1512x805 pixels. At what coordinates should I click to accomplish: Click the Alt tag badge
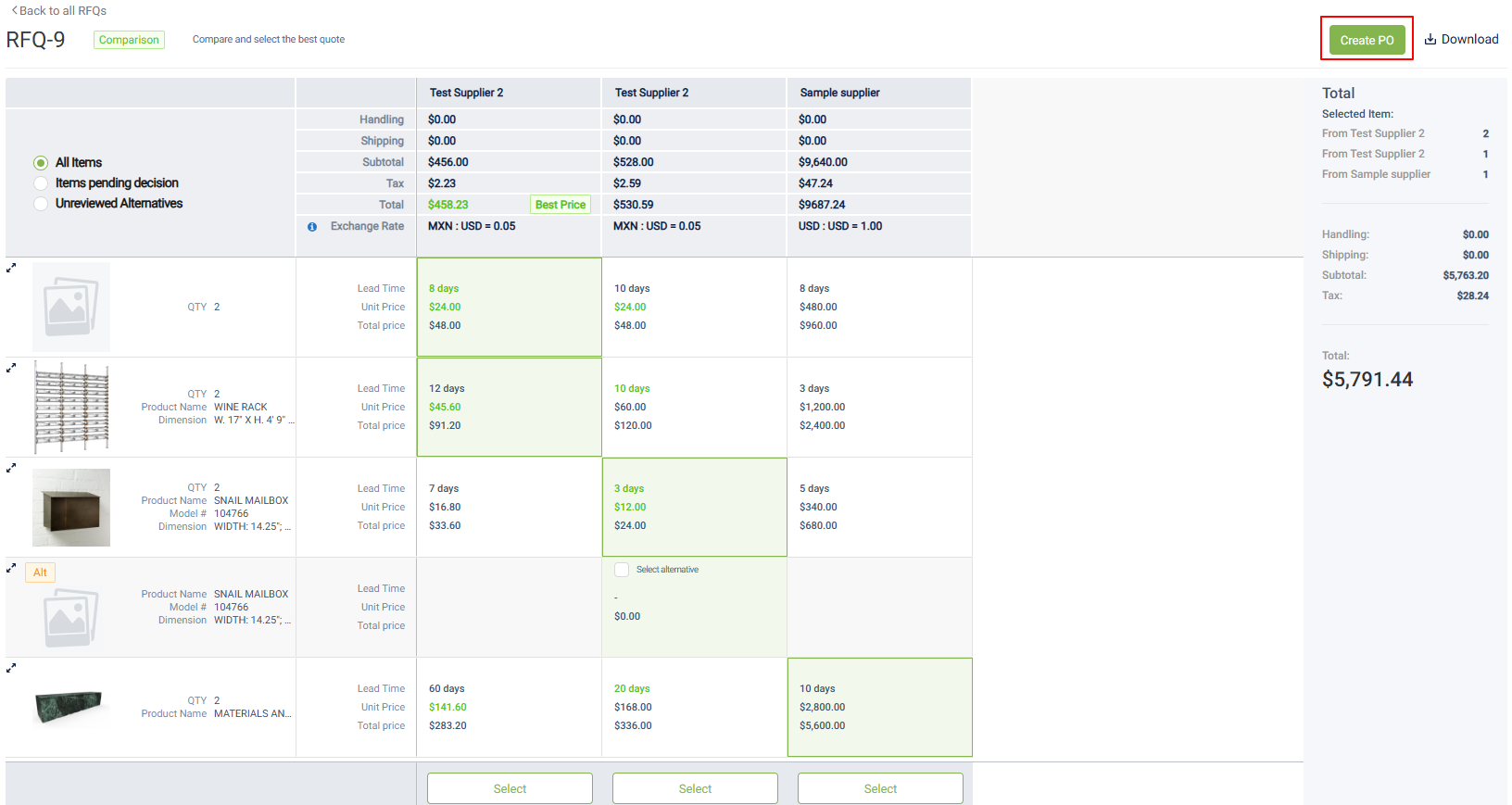click(40, 572)
